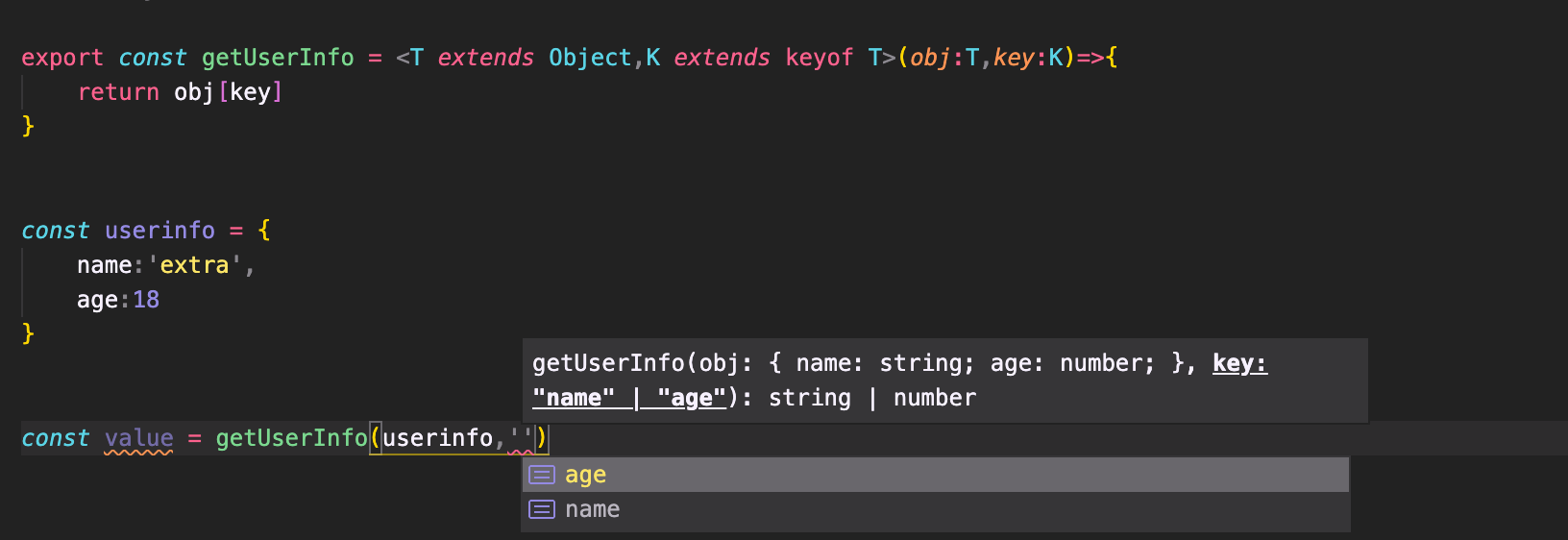Click the property icon beside the name suggestion
Image resolution: width=1568 pixels, height=540 pixels.
(542, 509)
